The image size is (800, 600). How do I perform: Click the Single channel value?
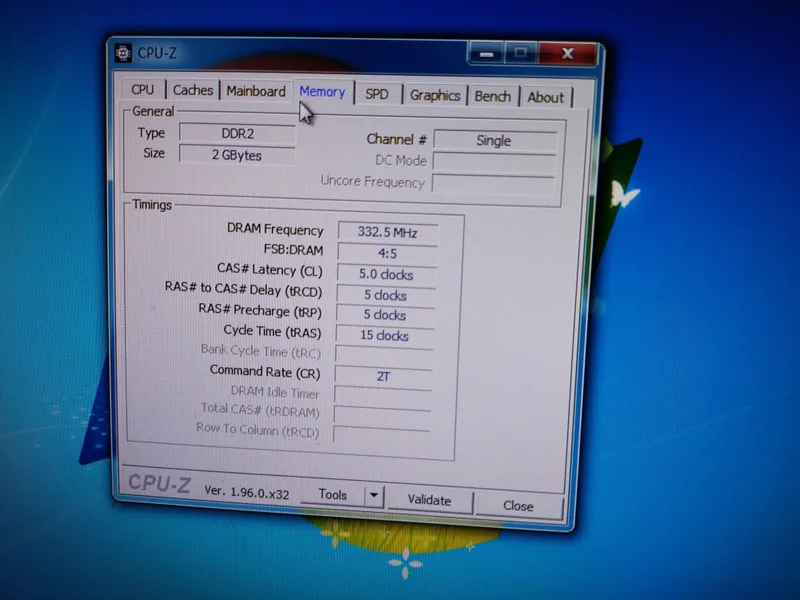click(x=494, y=140)
